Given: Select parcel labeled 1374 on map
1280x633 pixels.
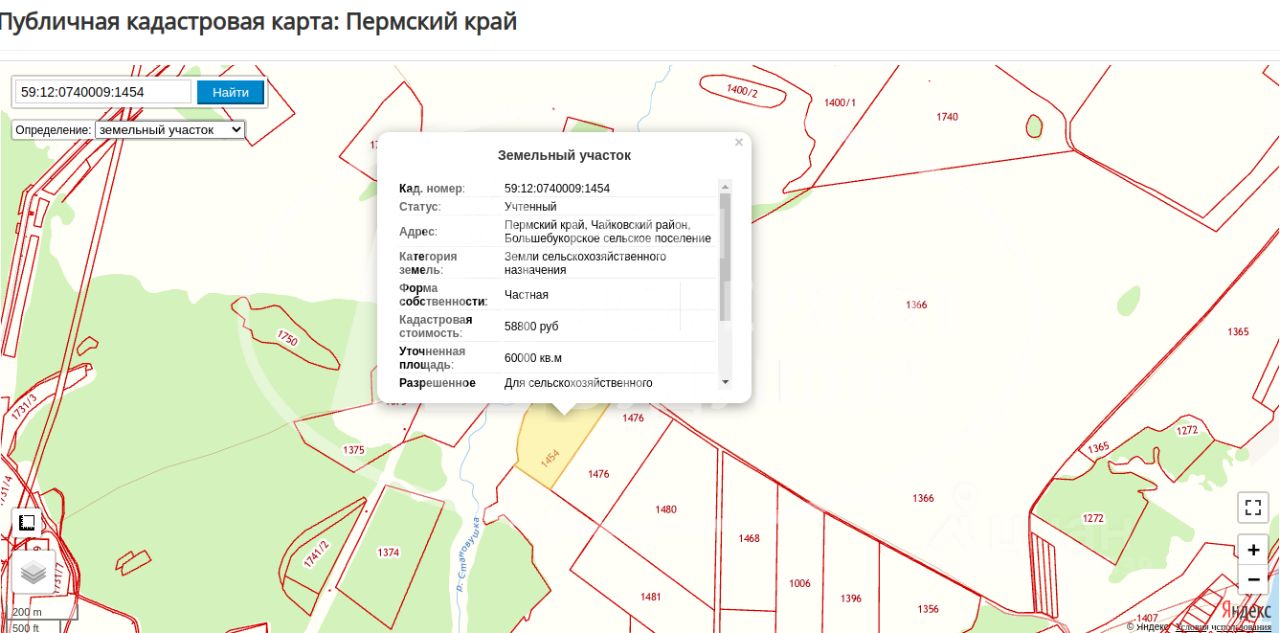Looking at the screenshot, I should [x=388, y=552].
